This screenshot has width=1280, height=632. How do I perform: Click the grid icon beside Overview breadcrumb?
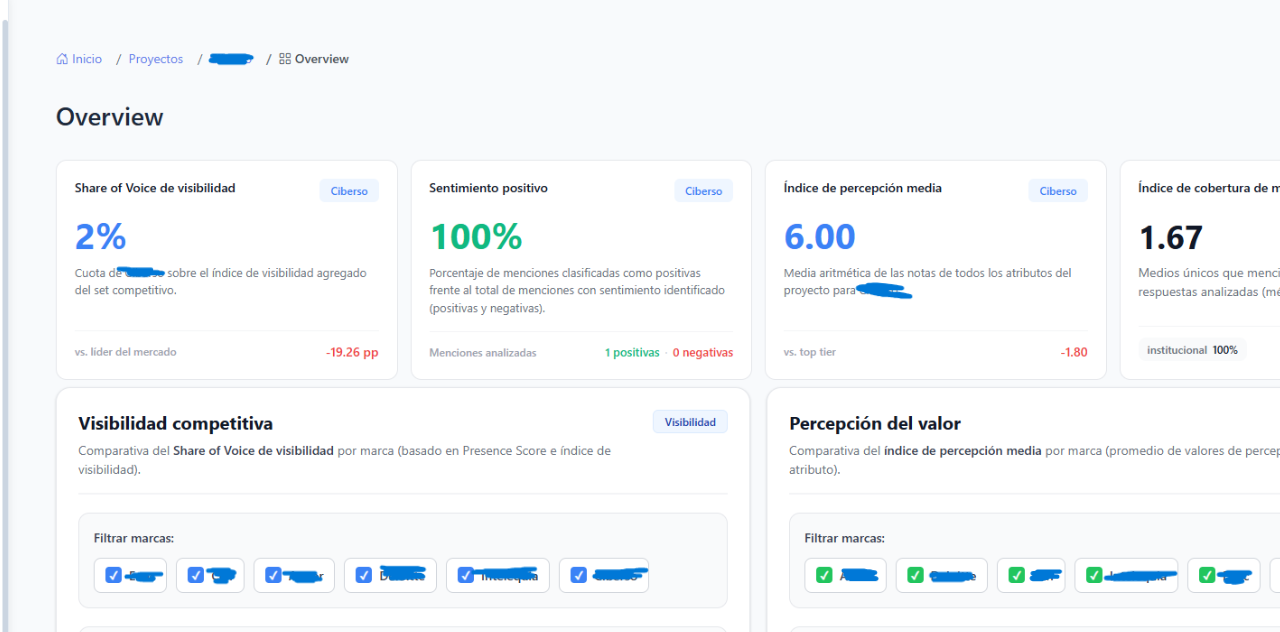click(285, 59)
